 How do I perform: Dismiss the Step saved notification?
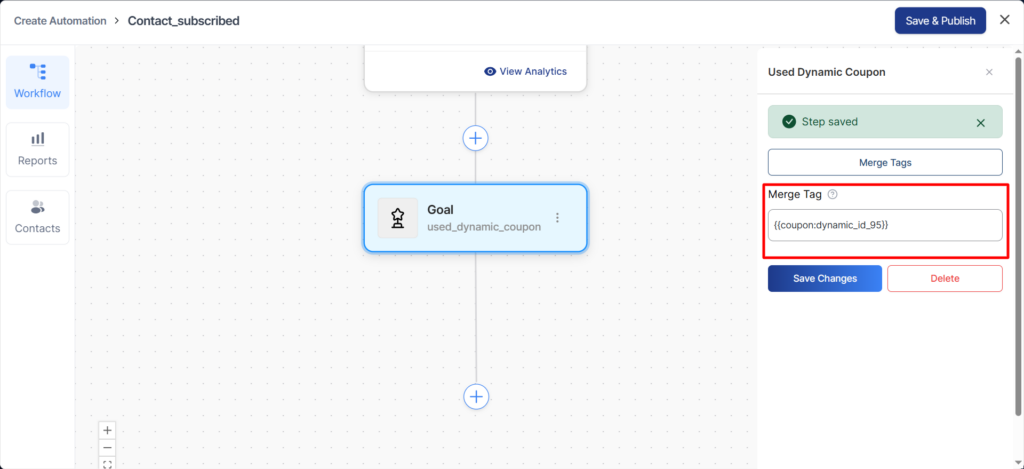(980, 123)
